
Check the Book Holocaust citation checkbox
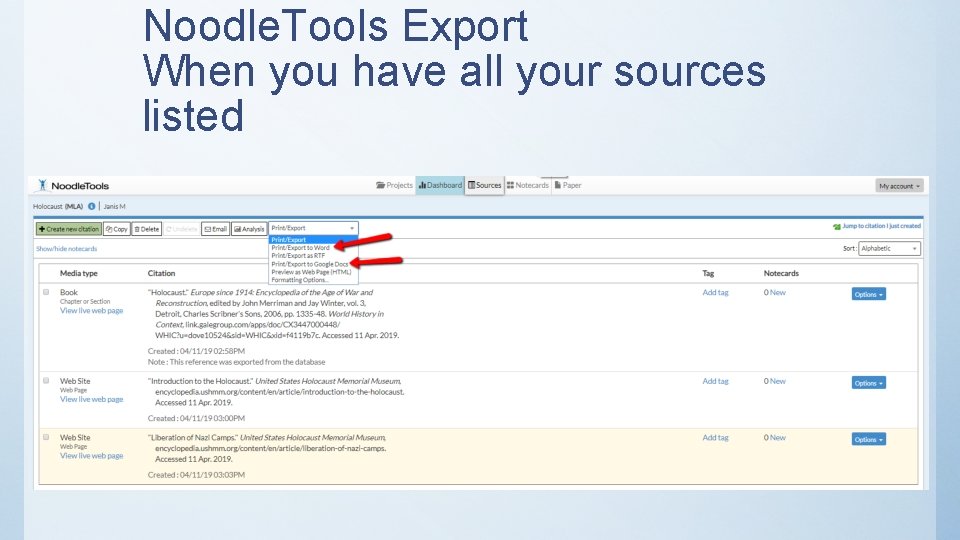click(x=46, y=292)
